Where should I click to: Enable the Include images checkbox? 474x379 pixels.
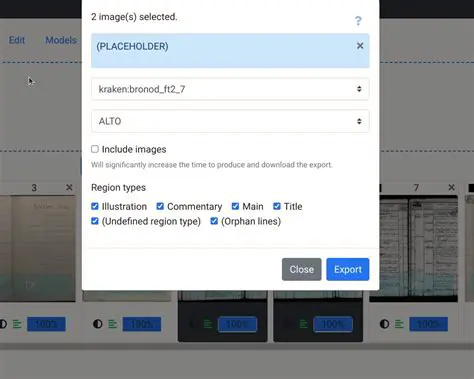(95, 149)
